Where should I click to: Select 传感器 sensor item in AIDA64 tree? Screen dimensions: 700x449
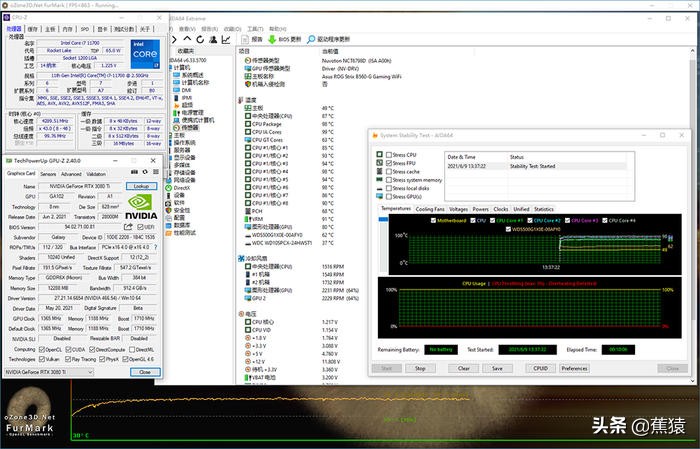click(186, 128)
